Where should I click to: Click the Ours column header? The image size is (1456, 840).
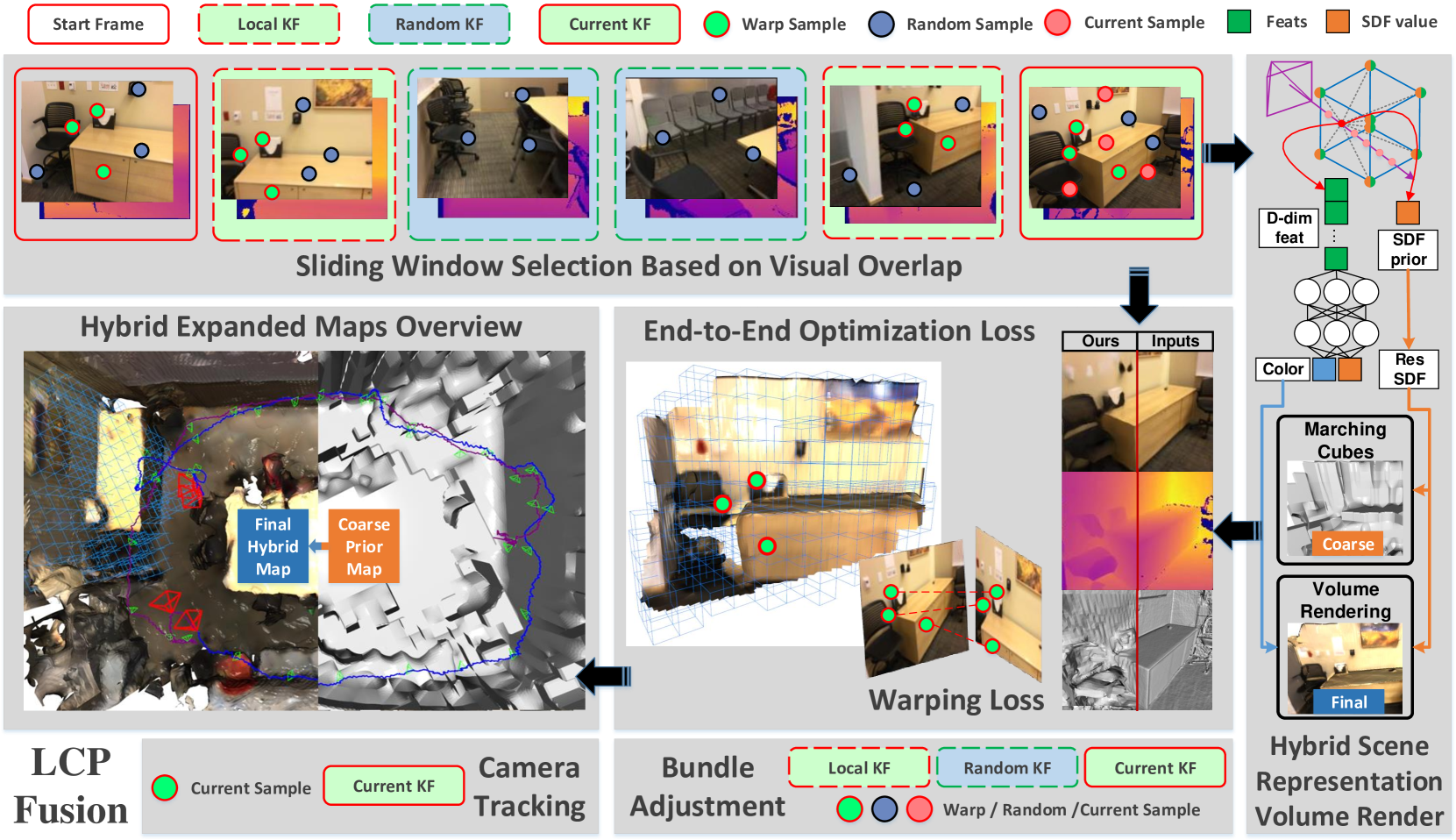[1100, 341]
